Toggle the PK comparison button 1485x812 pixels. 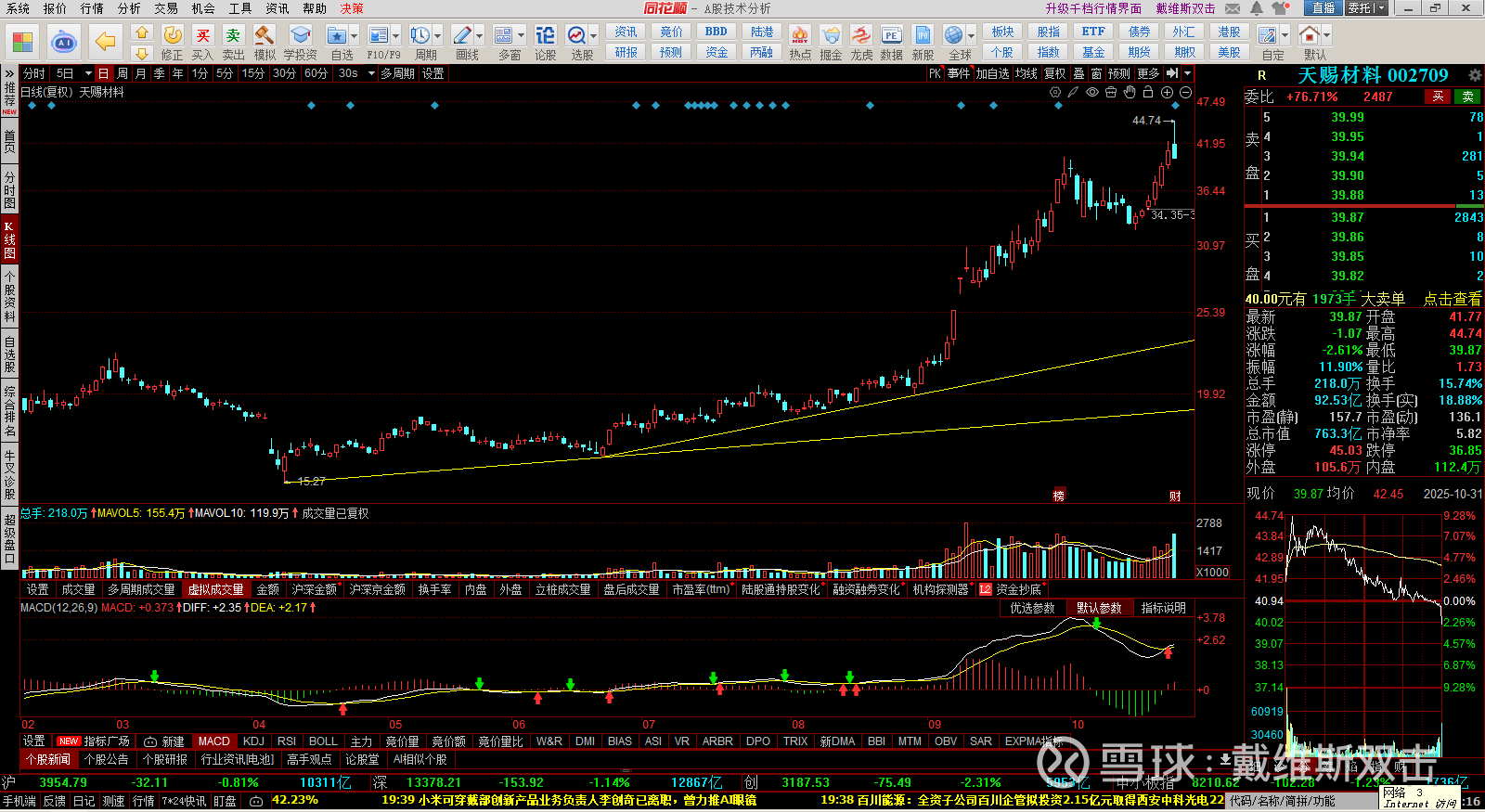pyautogui.click(x=935, y=73)
